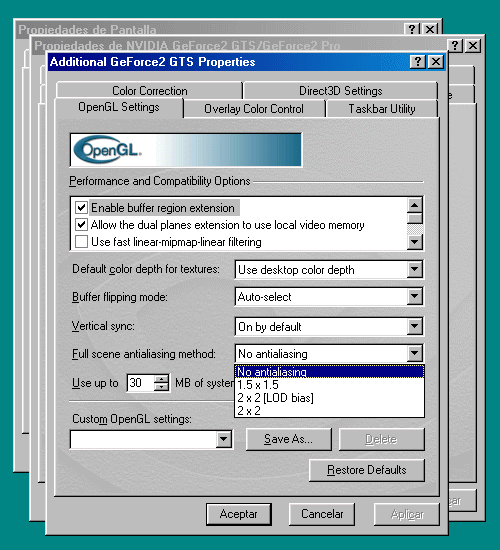Screen dimensions: 500x550
Task: Select 2 x 2 [LOD bias] option
Action: (x=329, y=397)
